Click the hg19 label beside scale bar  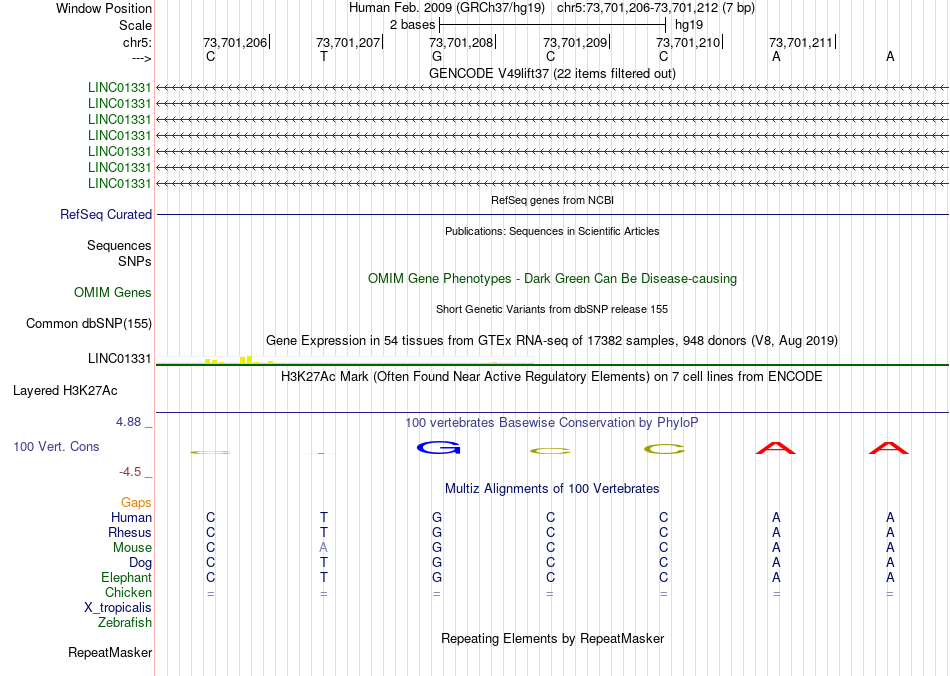pos(689,25)
